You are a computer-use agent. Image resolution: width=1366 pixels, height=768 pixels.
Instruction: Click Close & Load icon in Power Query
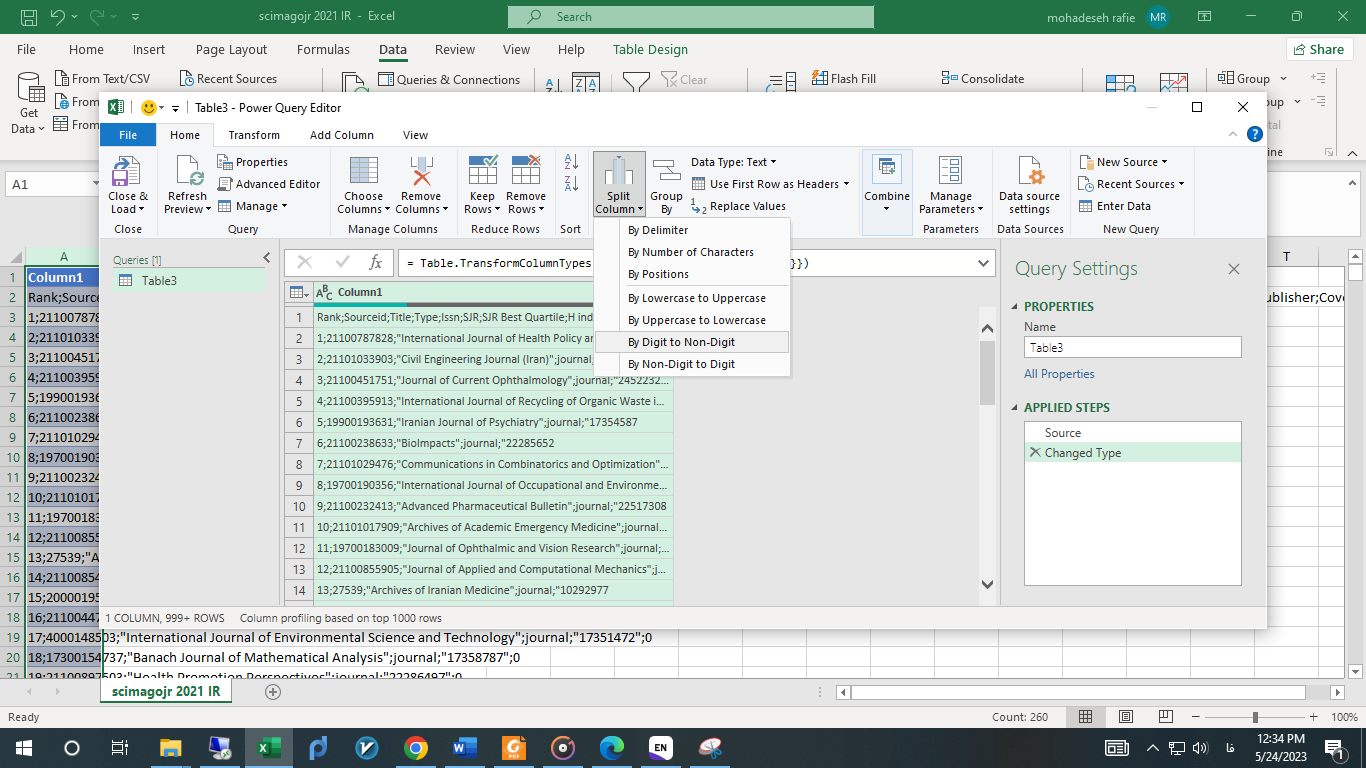[127, 170]
